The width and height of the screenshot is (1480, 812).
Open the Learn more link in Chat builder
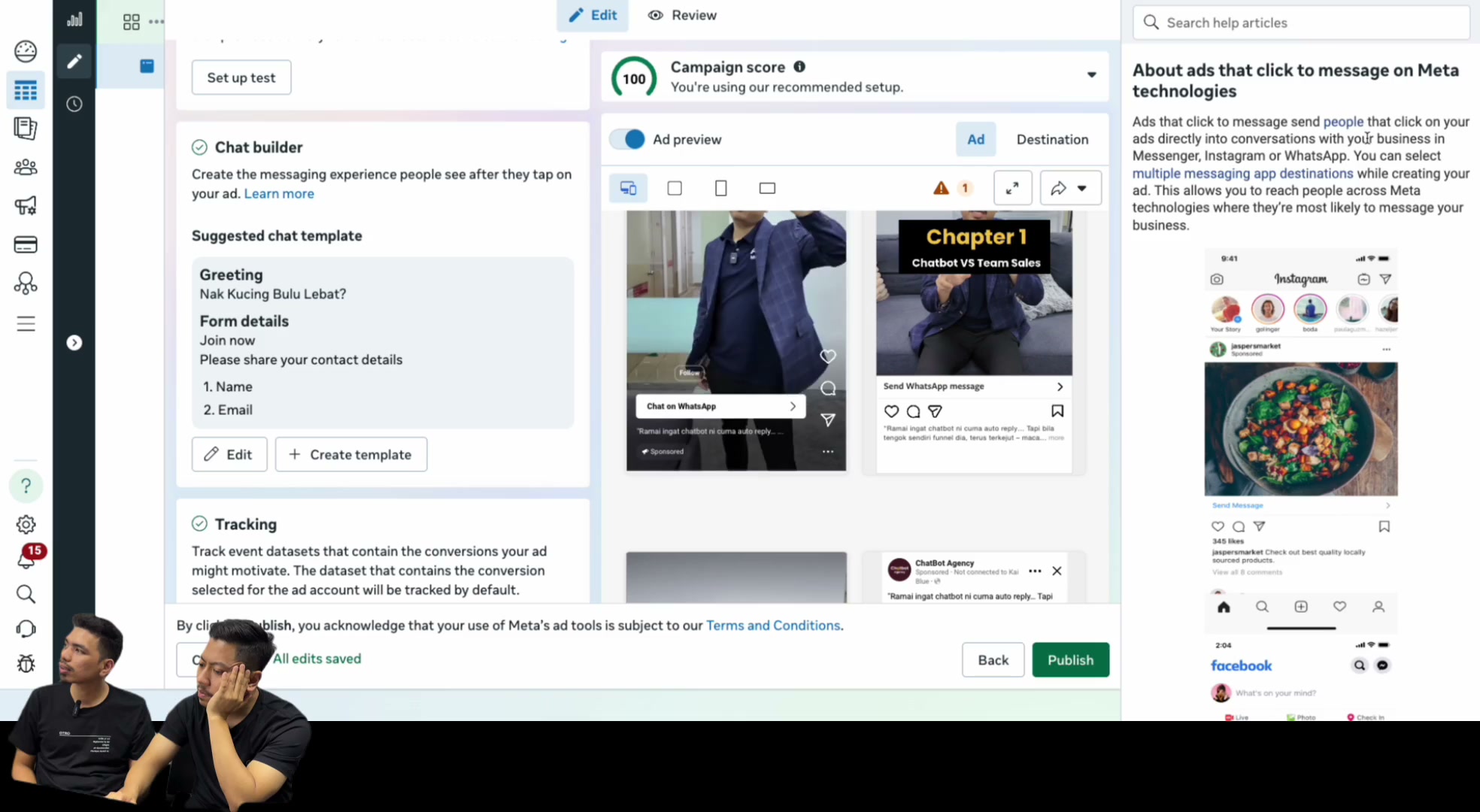(x=279, y=193)
